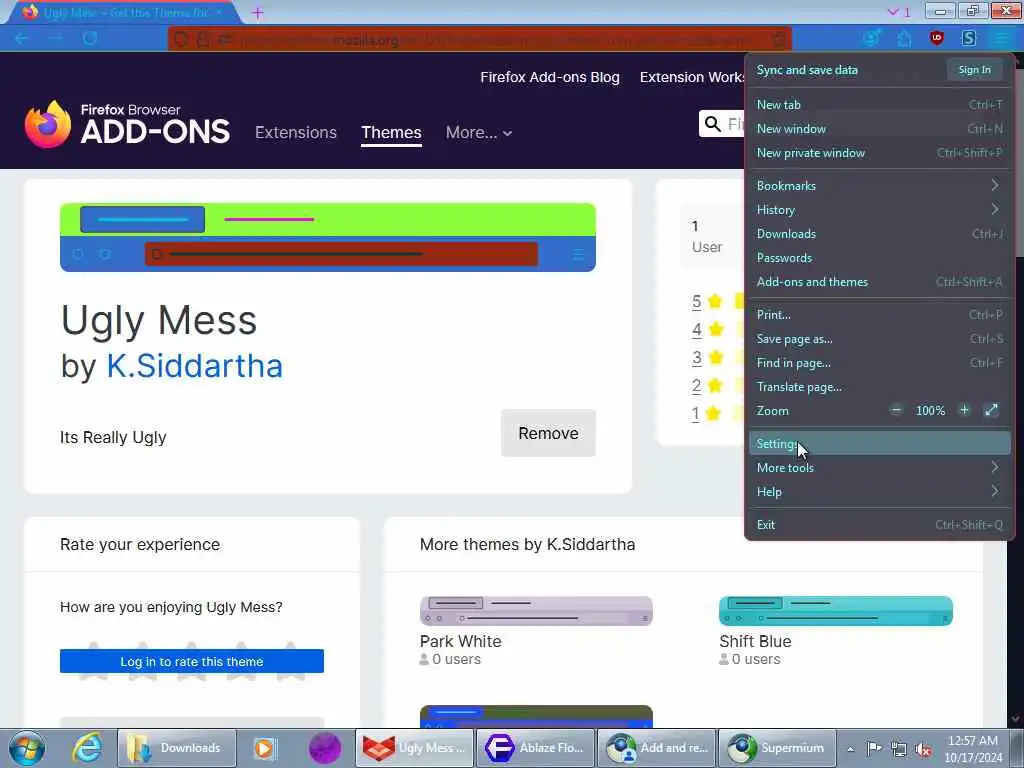Click the S extension icon in the toolbar
Image resolution: width=1024 pixels, height=768 pixels.
(969, 39)
